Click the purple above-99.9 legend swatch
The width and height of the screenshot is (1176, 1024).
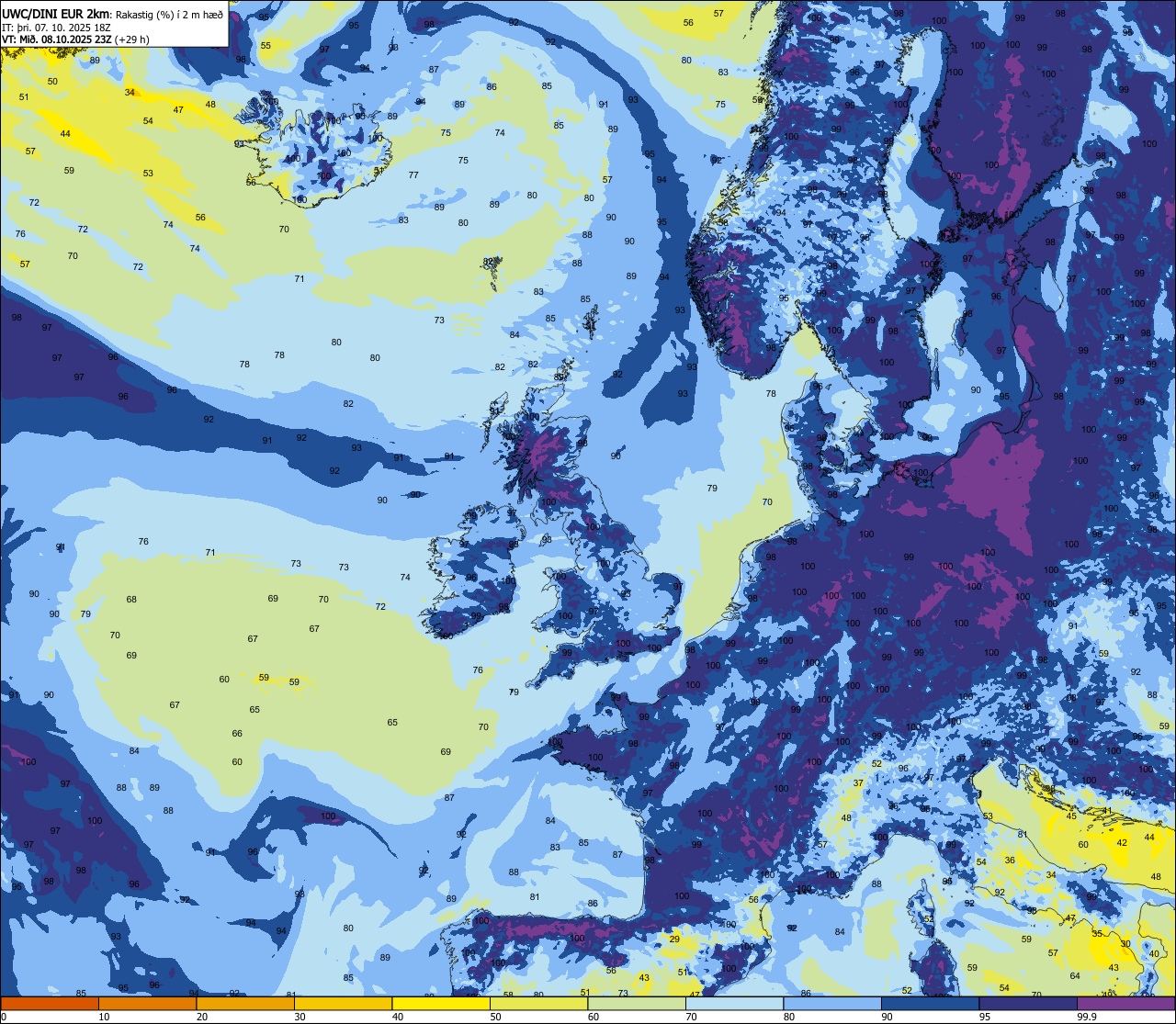[x=1125, y=1003]
